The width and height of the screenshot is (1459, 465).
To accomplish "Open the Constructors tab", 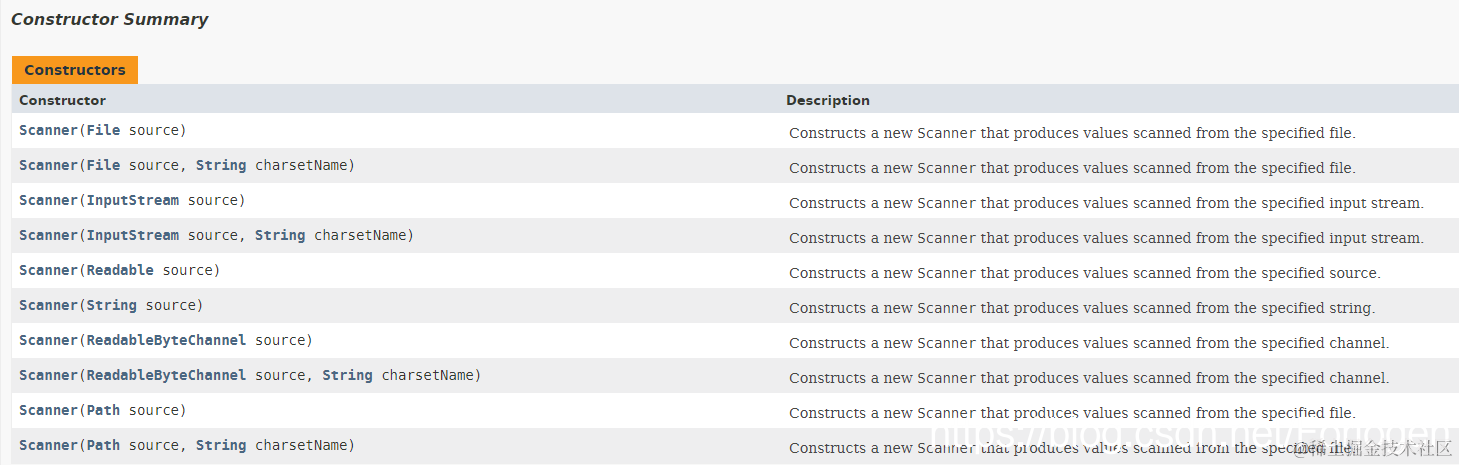I will pyautogui.click(x=75, y=70).
